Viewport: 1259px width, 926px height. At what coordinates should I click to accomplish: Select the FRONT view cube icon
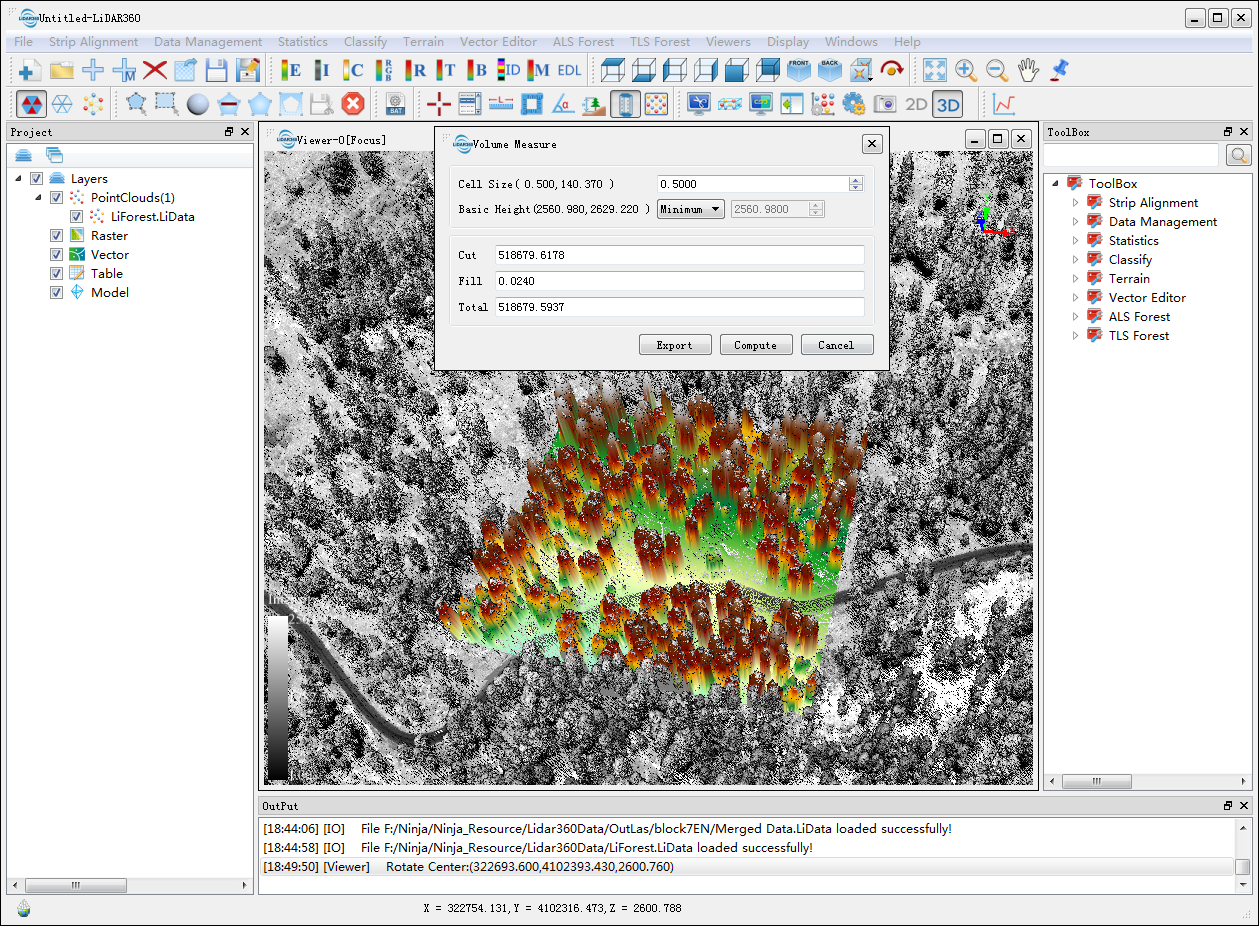[799, 70]
